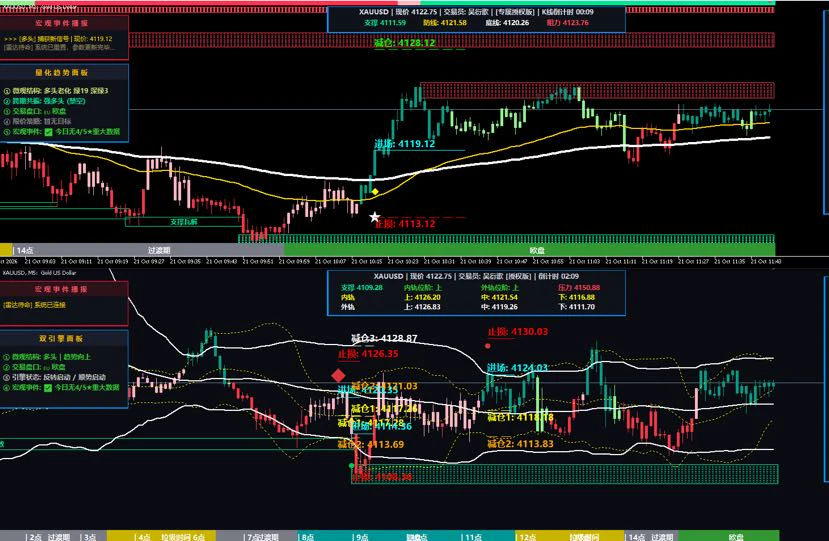Click the 减仓: 4128.12 green label
Viewport: 829px width, 541px height.
click(405, 43)
